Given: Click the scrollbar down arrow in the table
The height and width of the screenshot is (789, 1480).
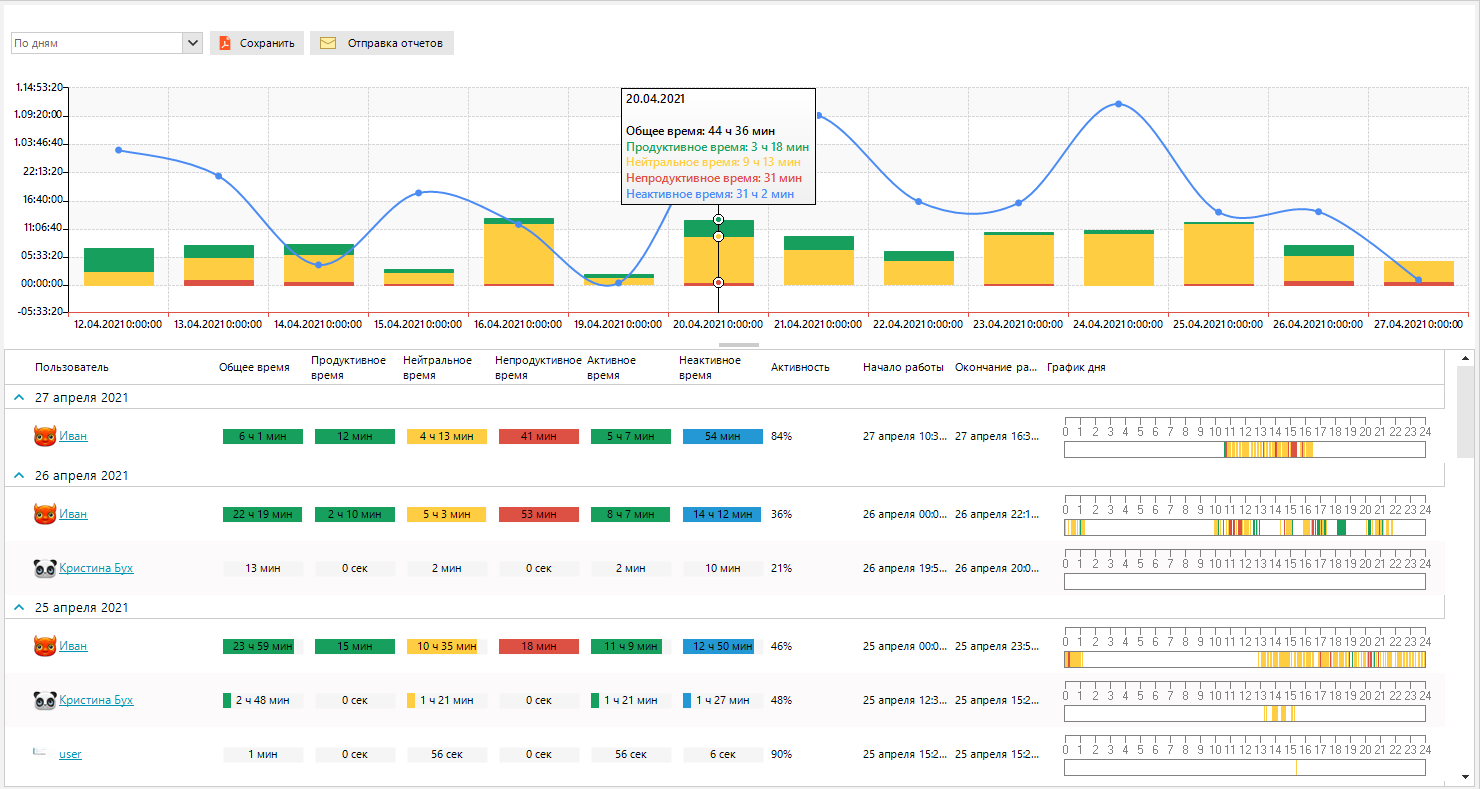Looking at the screenshot, I should (1466, 776).
